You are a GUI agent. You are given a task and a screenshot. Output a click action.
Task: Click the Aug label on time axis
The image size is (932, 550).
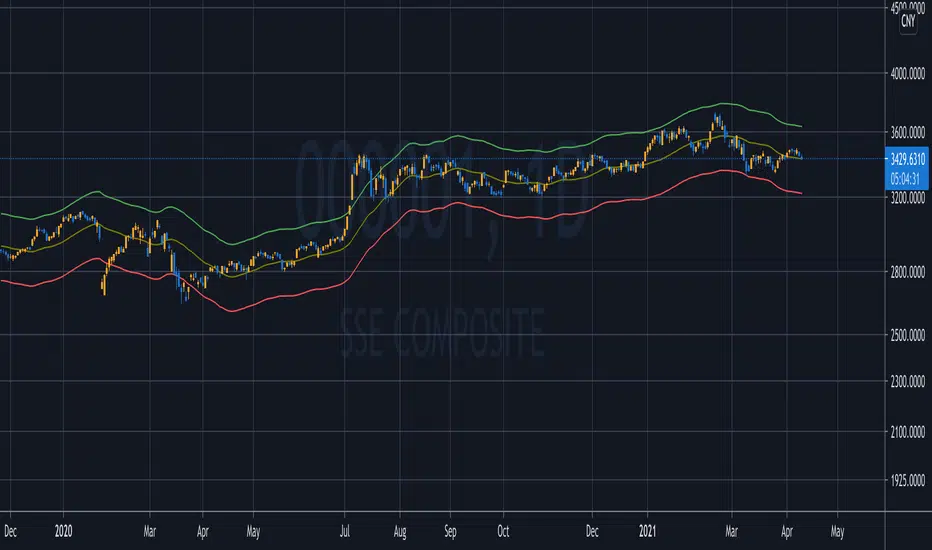400,532
